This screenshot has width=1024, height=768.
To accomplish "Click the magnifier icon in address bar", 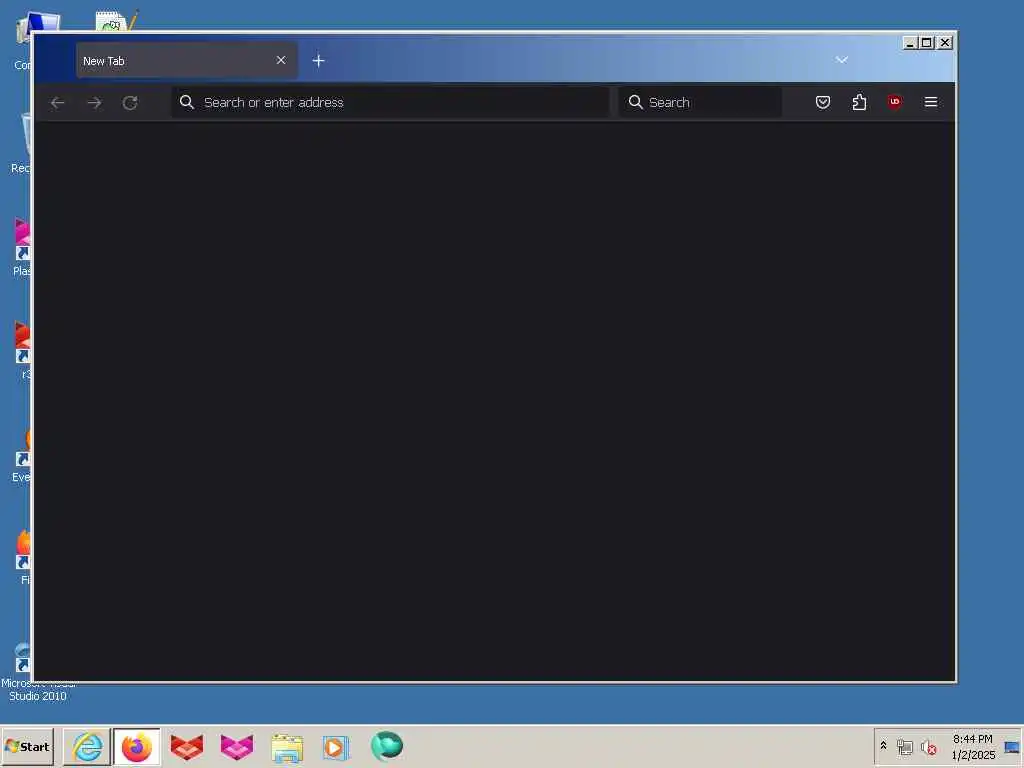I will tap(187, 102).
